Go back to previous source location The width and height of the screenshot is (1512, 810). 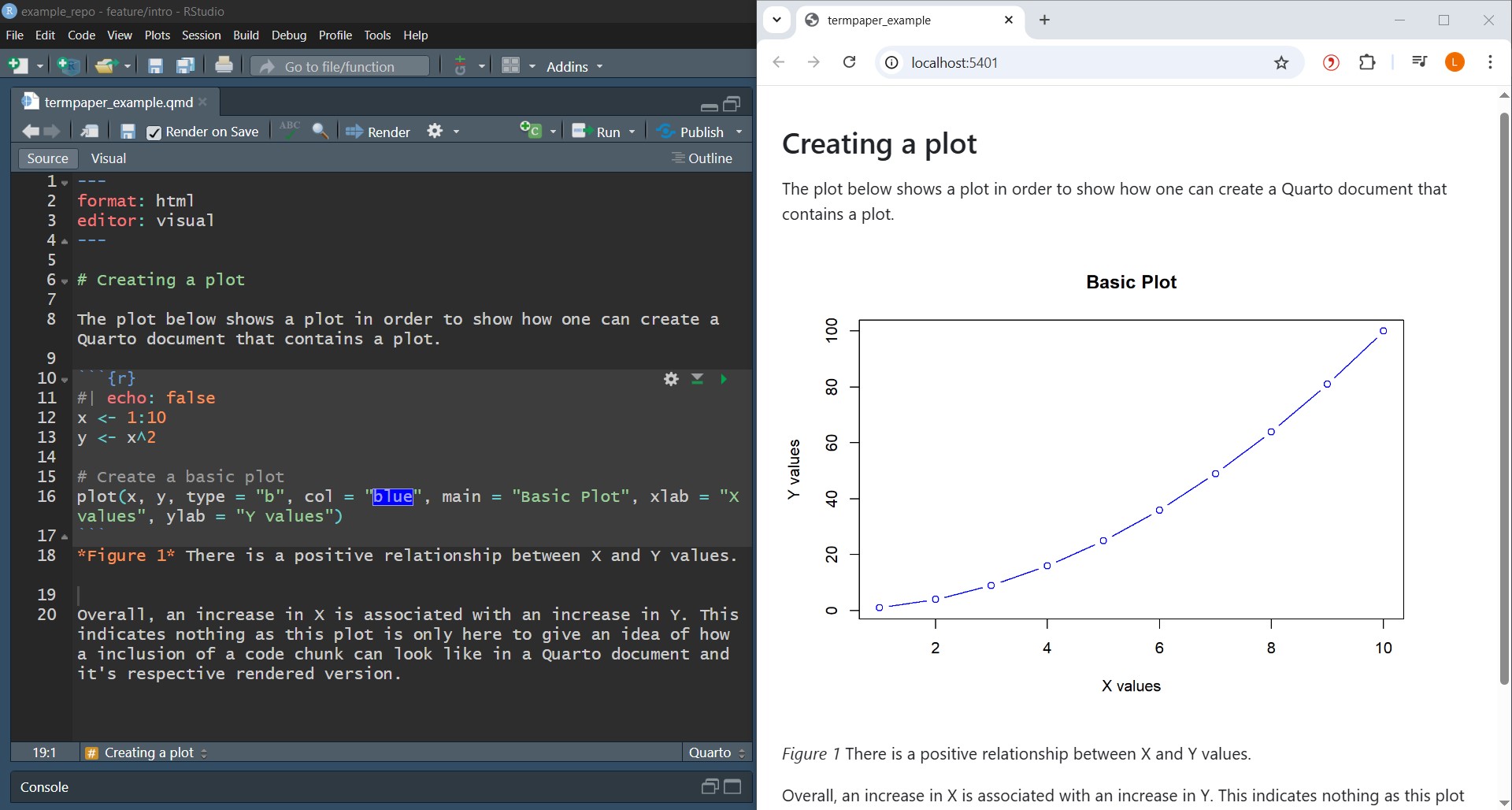[31, 132]
